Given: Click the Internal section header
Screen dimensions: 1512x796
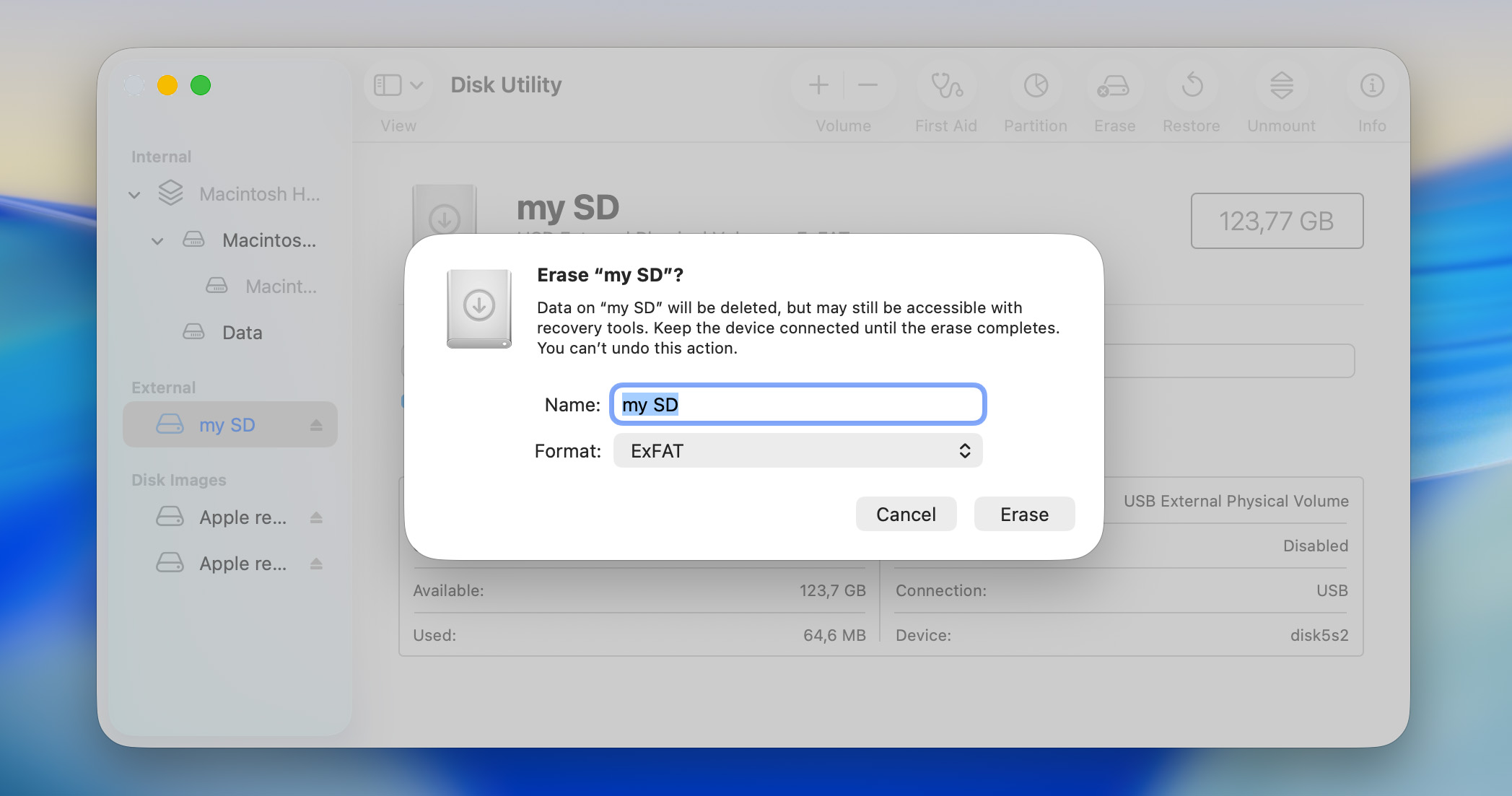Looking at the screenshot, I should 161,157.
